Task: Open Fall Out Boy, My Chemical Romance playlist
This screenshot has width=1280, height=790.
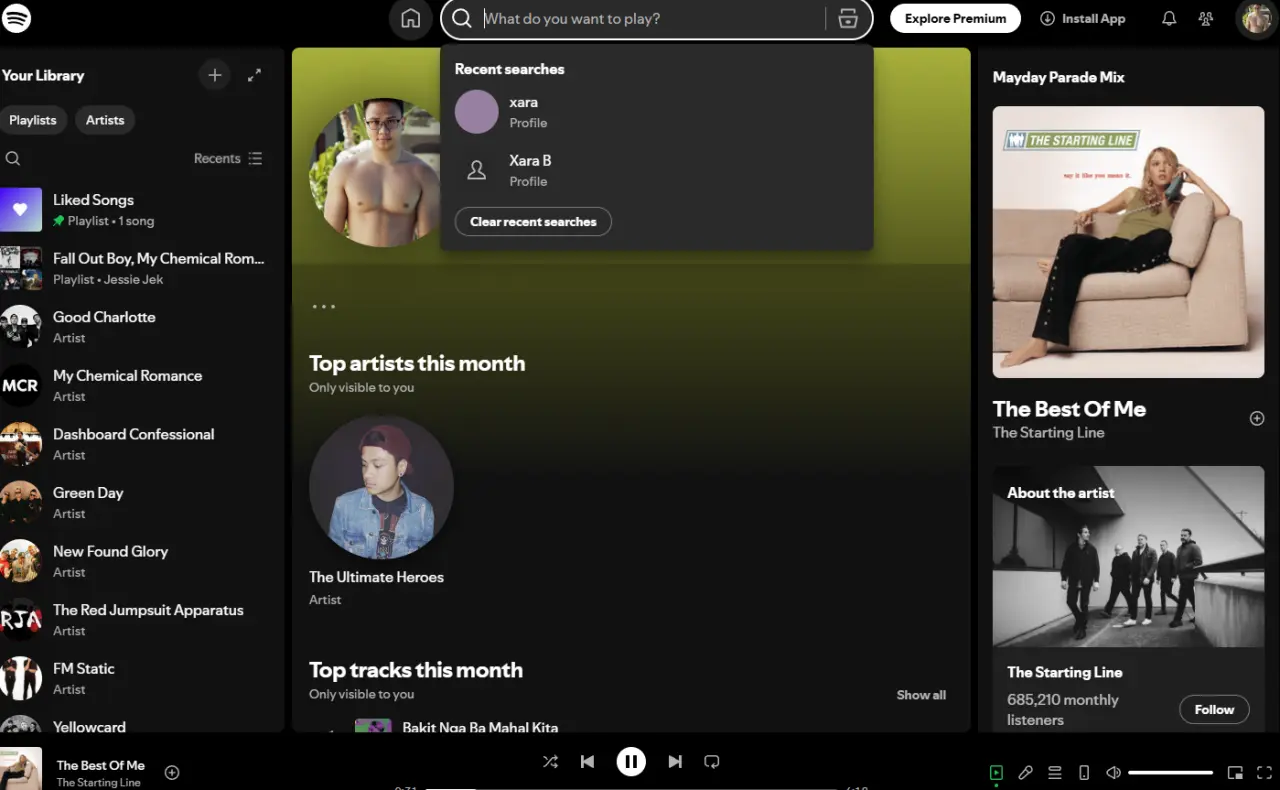Action: 140,268
